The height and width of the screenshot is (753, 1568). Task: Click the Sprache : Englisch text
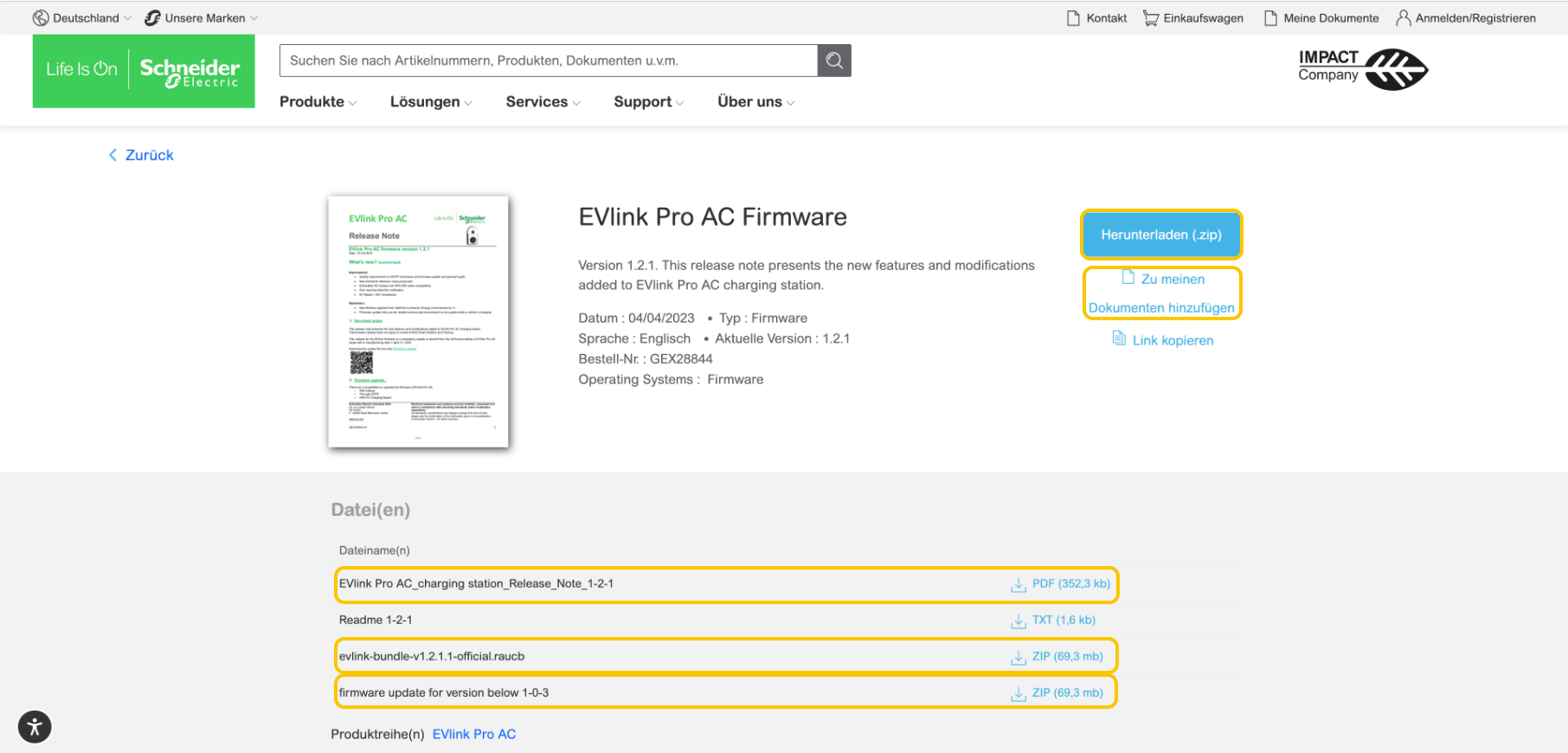(634, 338)
